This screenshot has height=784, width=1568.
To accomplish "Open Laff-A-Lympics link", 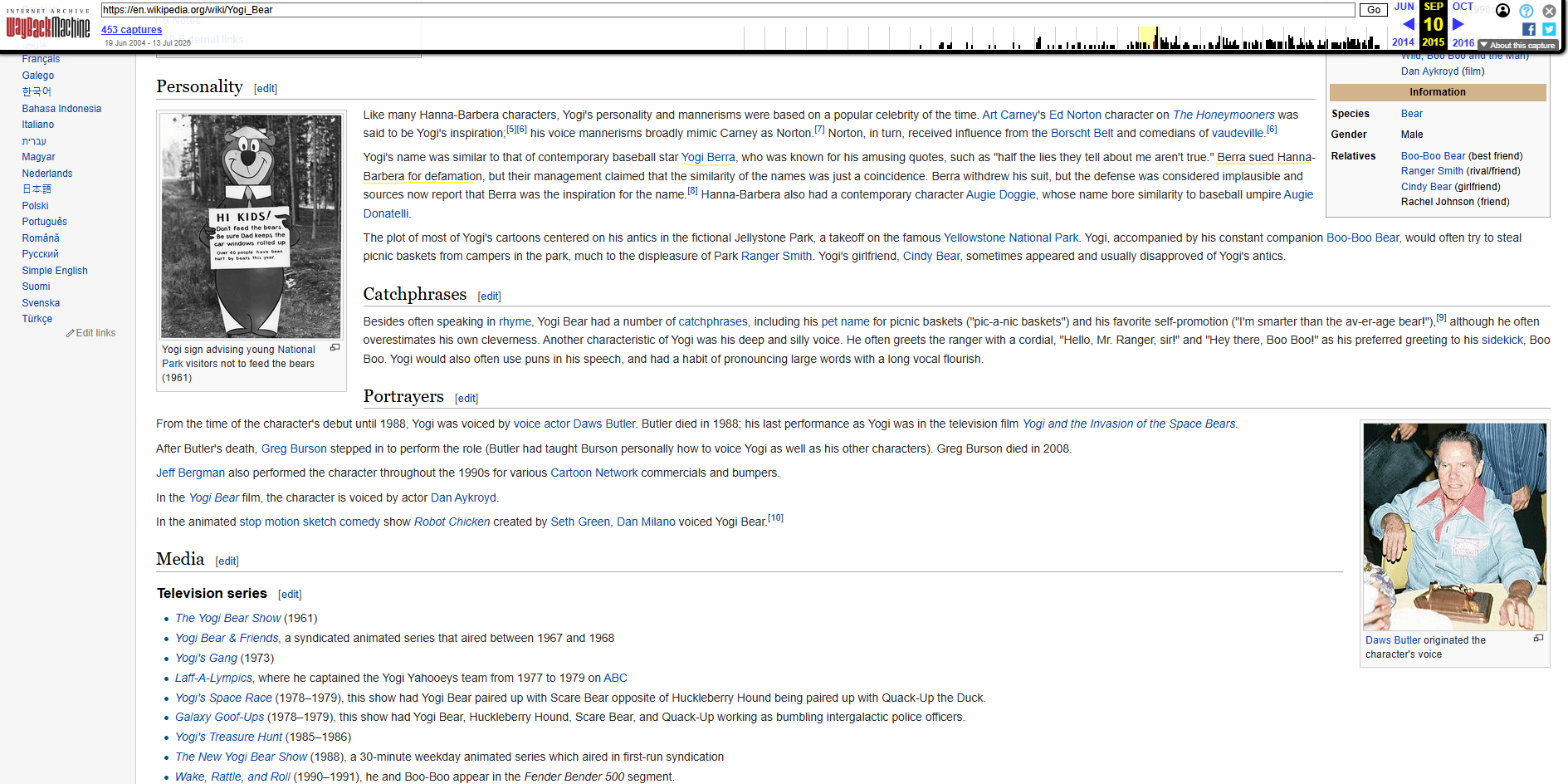I will coord(213,679).
